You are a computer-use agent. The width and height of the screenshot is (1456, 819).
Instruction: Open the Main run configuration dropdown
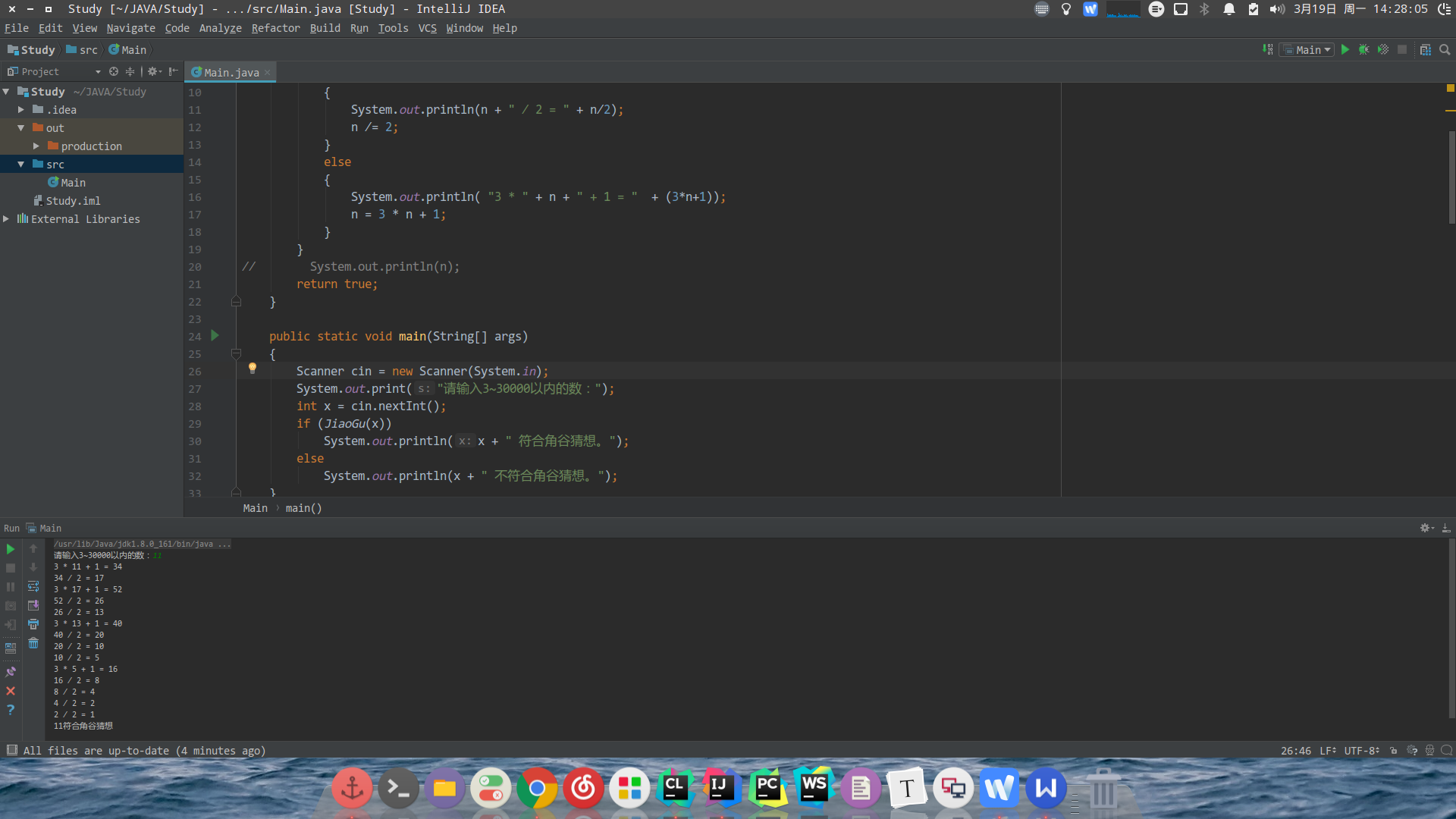(x=1307, y=49)
